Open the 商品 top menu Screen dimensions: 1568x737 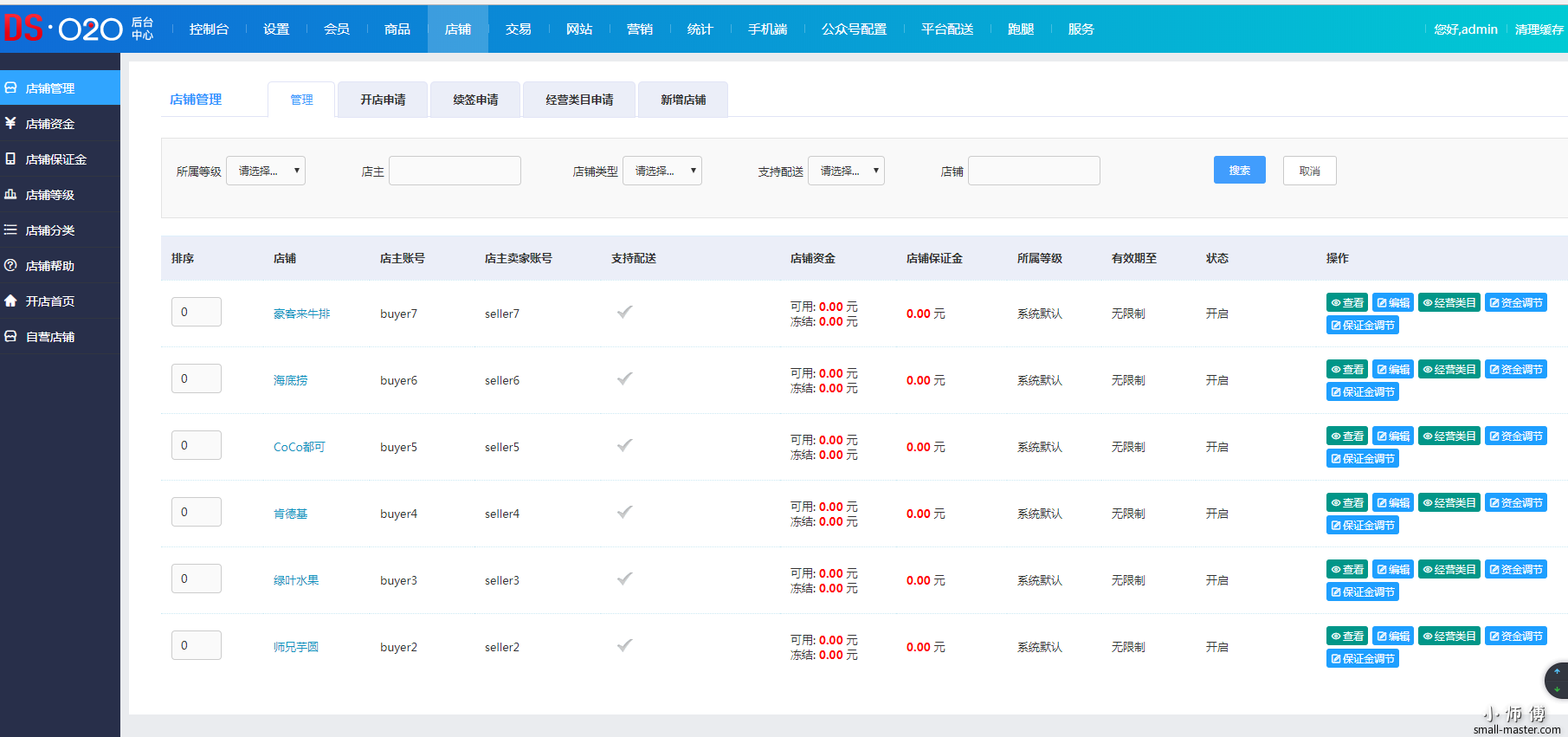(397, 29)
